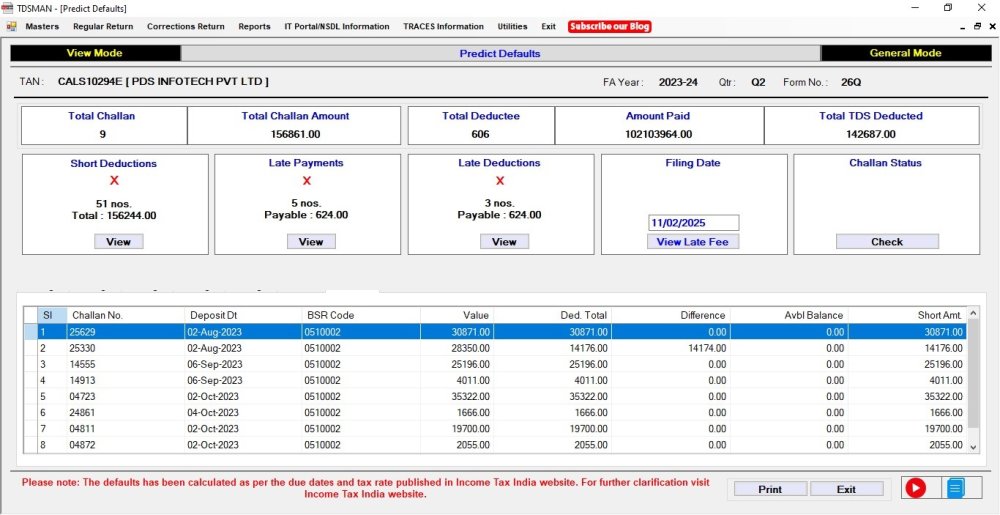This screenshot has width=1000, height=515.
Task: Select challan number 14555 cell
Action: pos(126,364)
